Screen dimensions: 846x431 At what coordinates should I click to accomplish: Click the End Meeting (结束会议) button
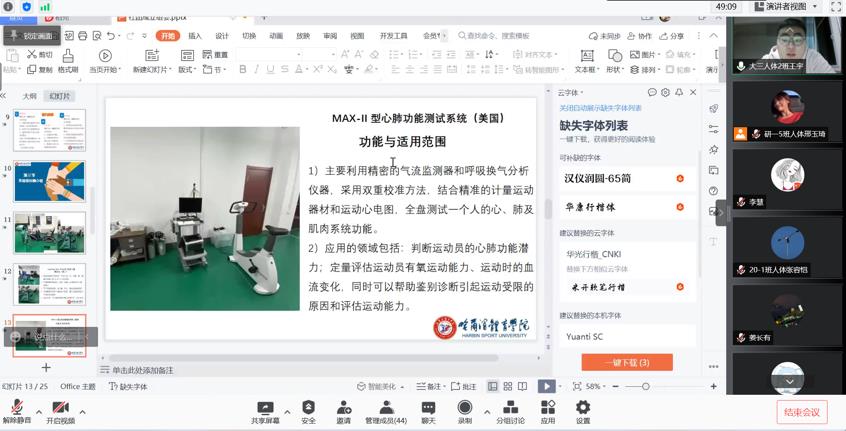801,411
